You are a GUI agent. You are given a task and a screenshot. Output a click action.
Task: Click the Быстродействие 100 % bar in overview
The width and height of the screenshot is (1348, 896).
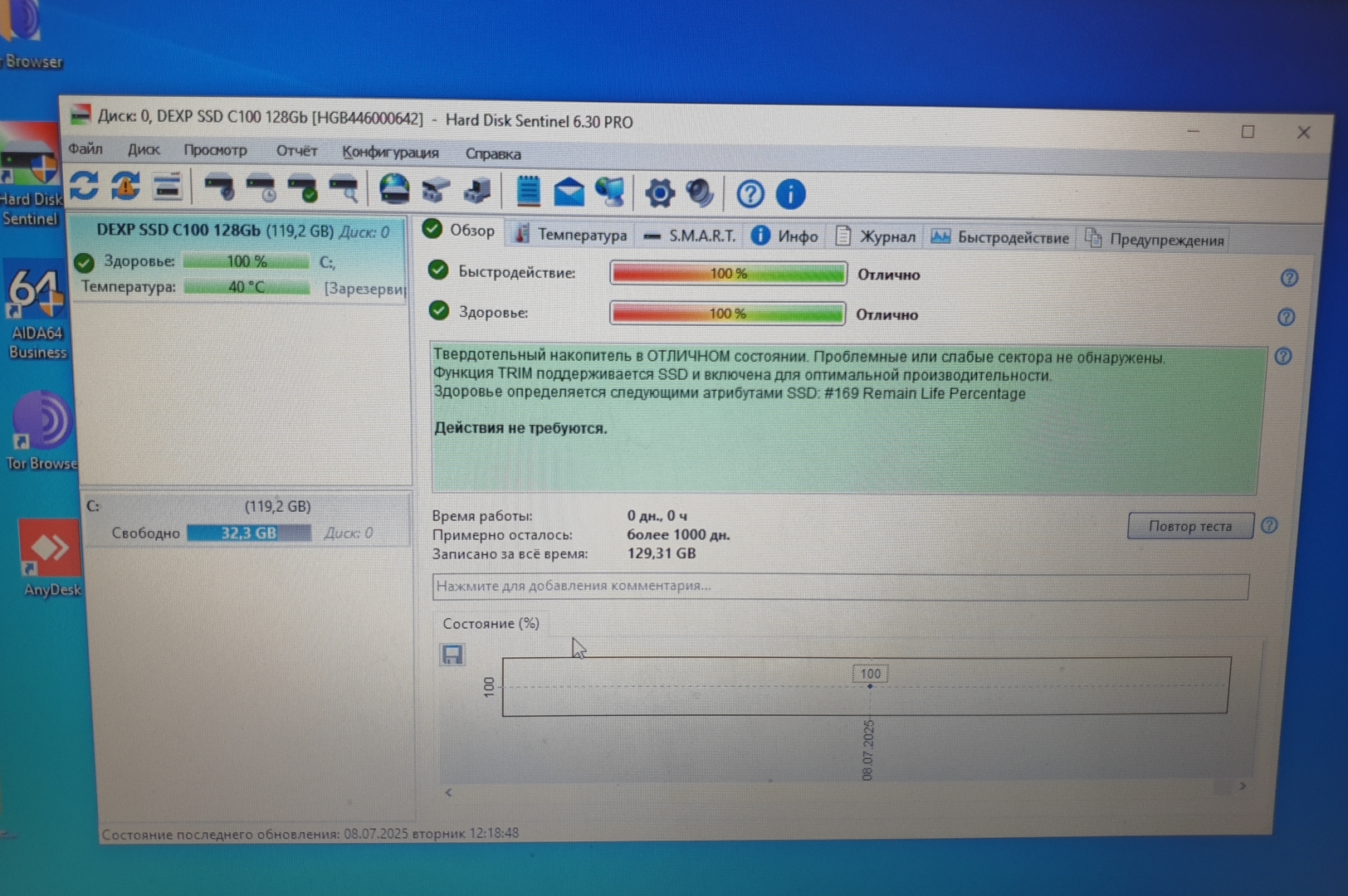pyautogui.click(x=728, y=273)
